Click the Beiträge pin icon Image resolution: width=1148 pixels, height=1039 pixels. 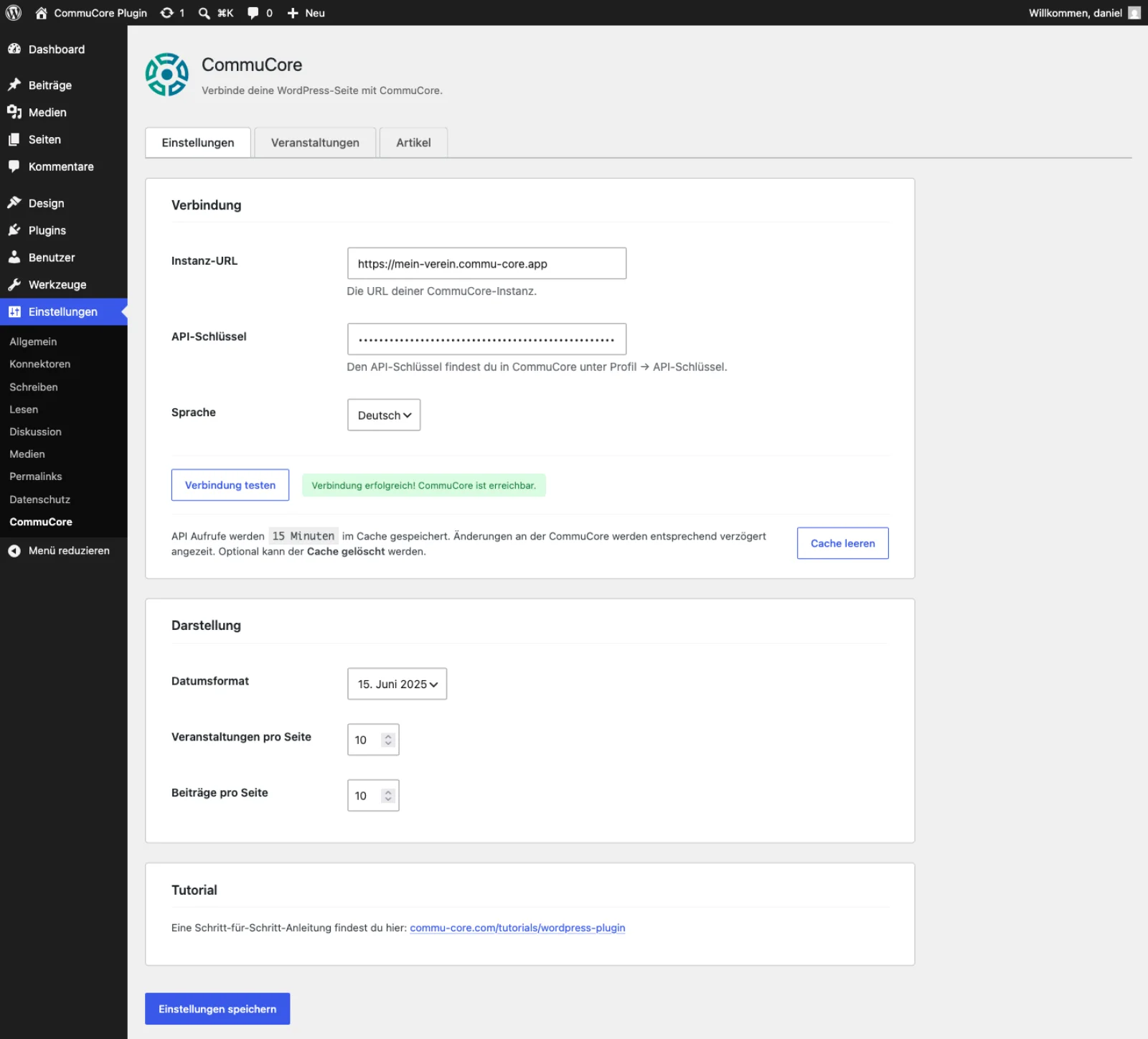[x=14, y=85]
